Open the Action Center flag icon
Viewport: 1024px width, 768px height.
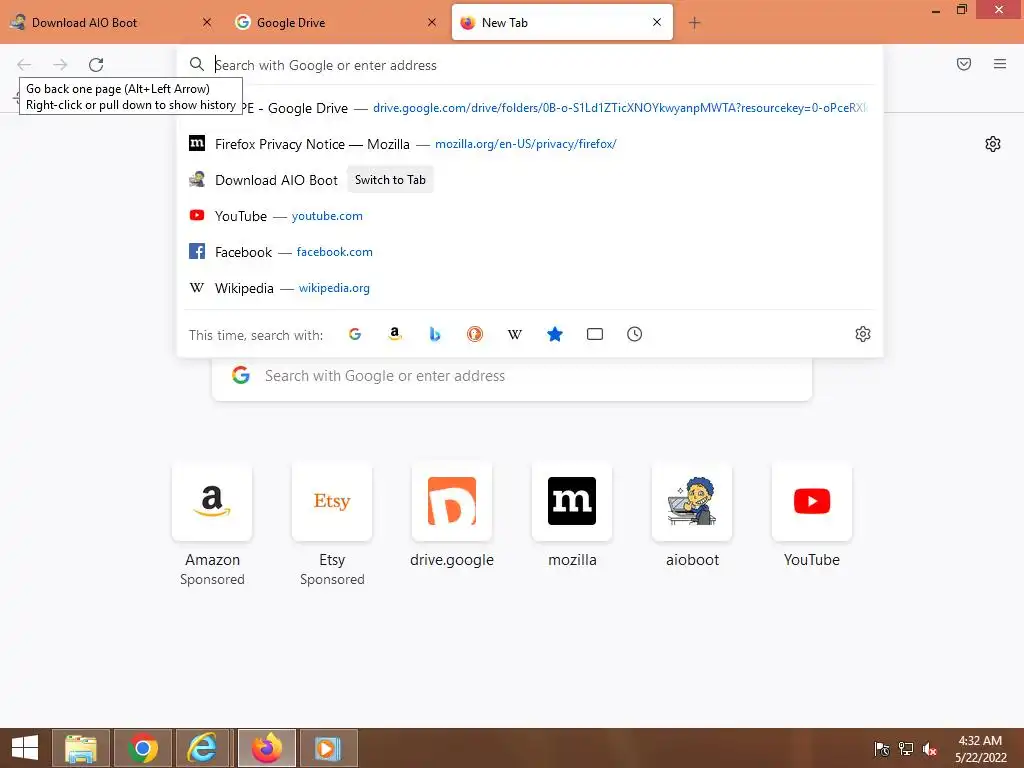pos(882,749)
